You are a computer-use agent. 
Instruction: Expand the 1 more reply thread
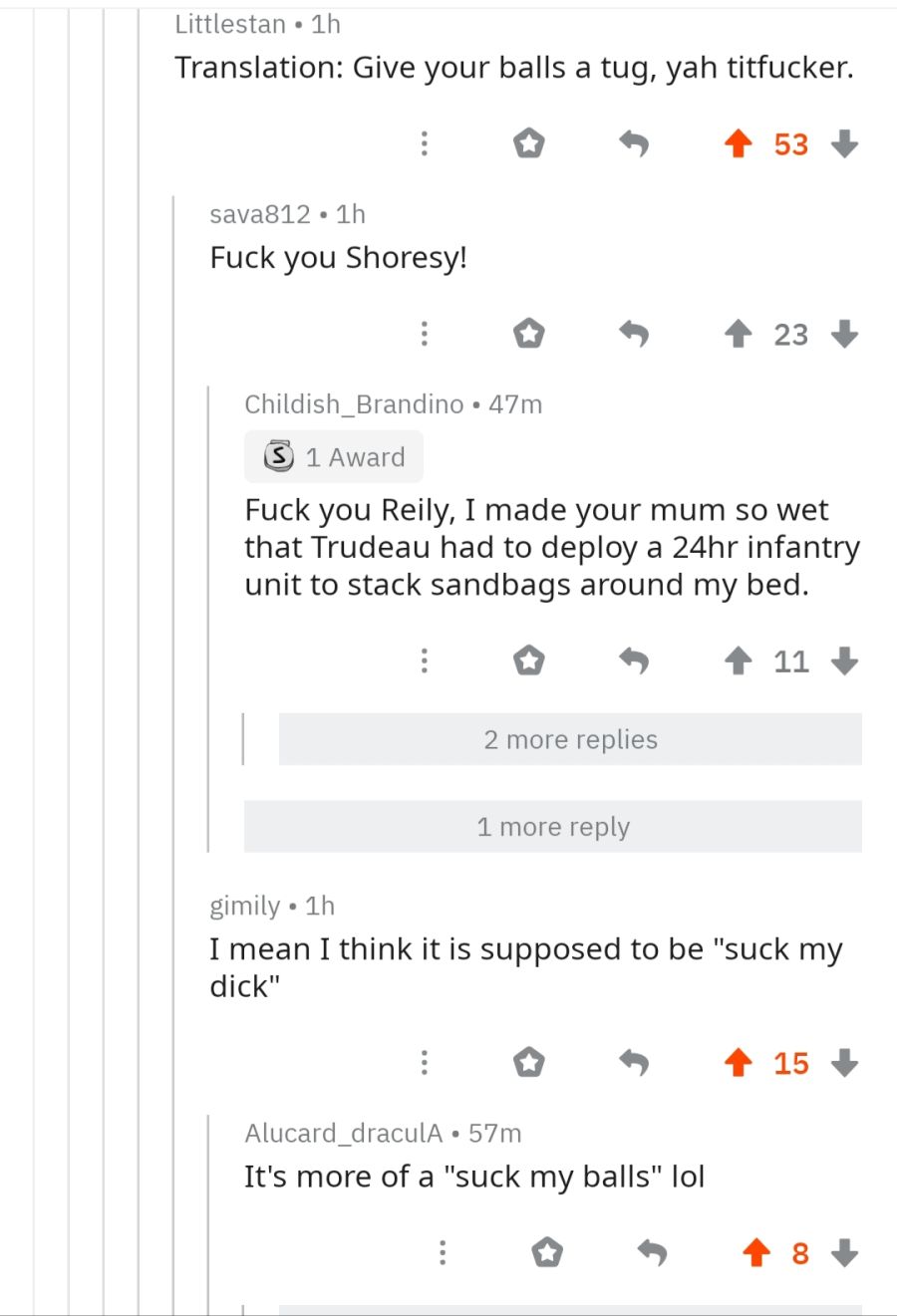pyautogui.click(x=553, y=827)
